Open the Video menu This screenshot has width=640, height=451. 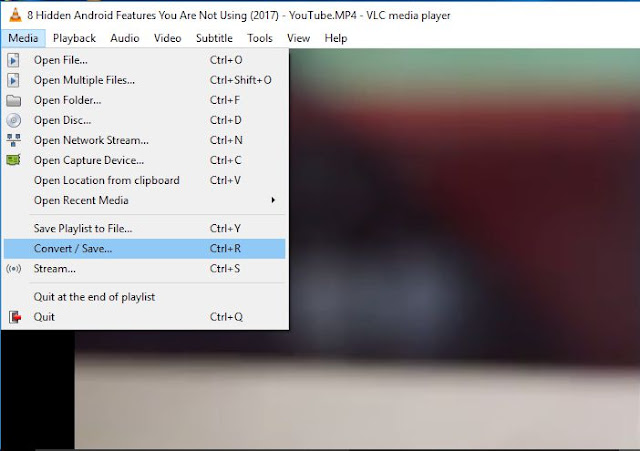pyautogui.click(x=167, y=38)
